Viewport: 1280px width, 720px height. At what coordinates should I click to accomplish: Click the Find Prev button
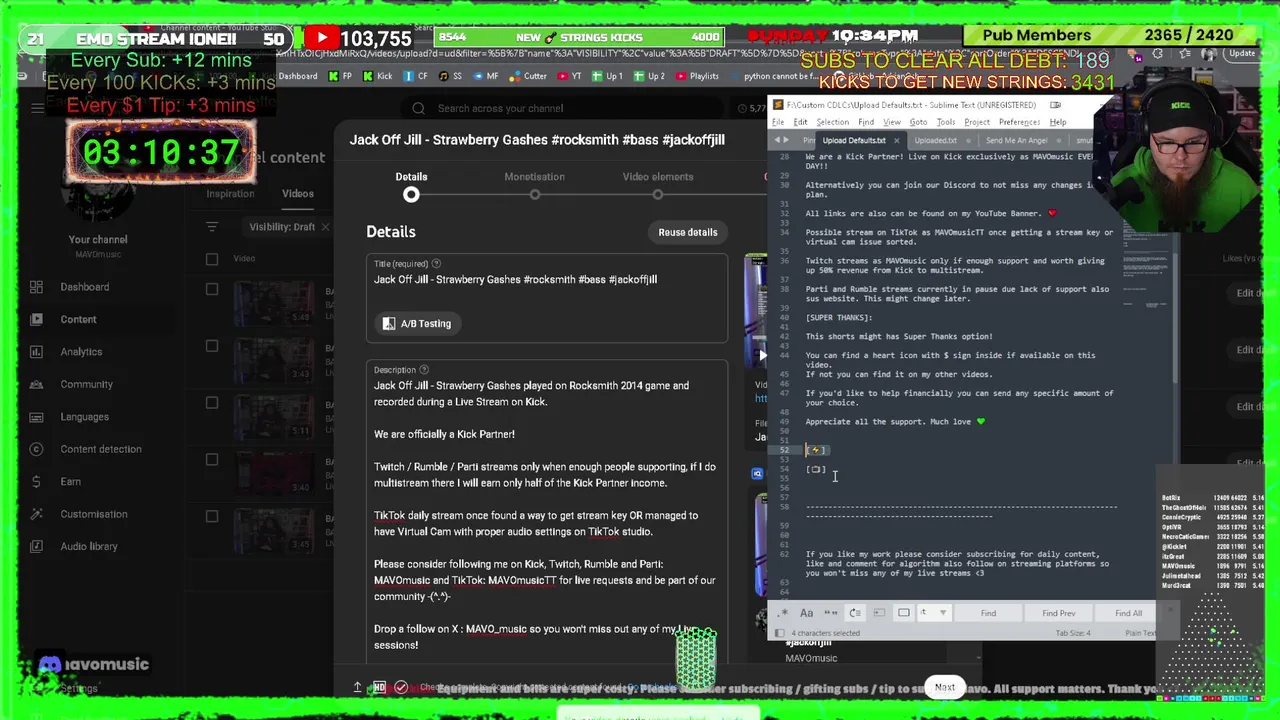1058,613
